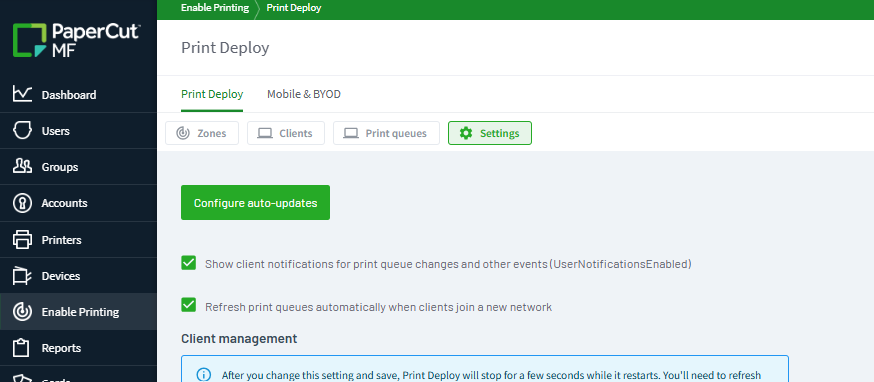Open Dashboard chart icon in sidebar
Image resolution: width=874 pixels, height=382 pixels.
click(x=22, y=94)
